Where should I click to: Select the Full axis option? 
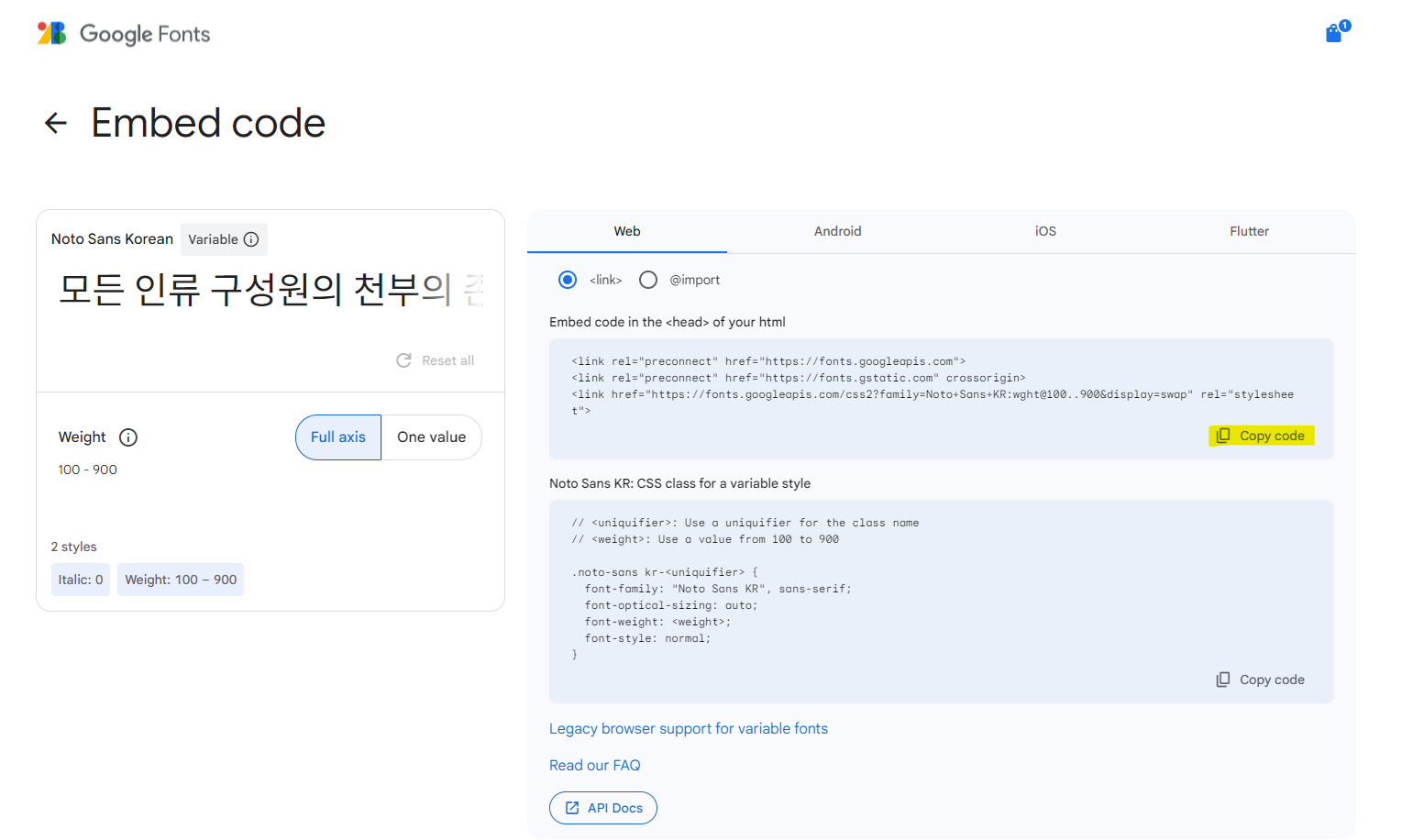coord(338,437)
